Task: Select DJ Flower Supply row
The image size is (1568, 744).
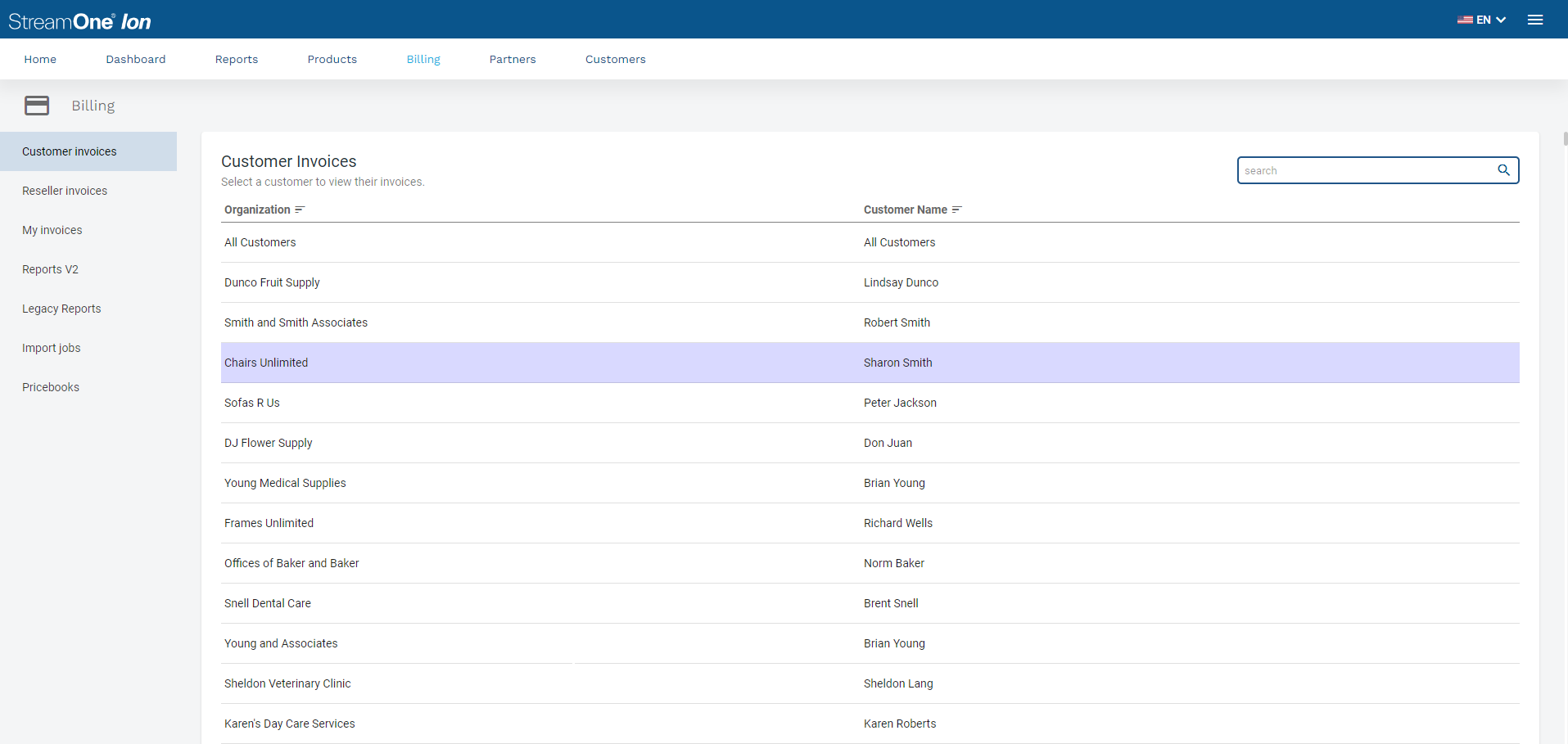Action: coord(870,443)
